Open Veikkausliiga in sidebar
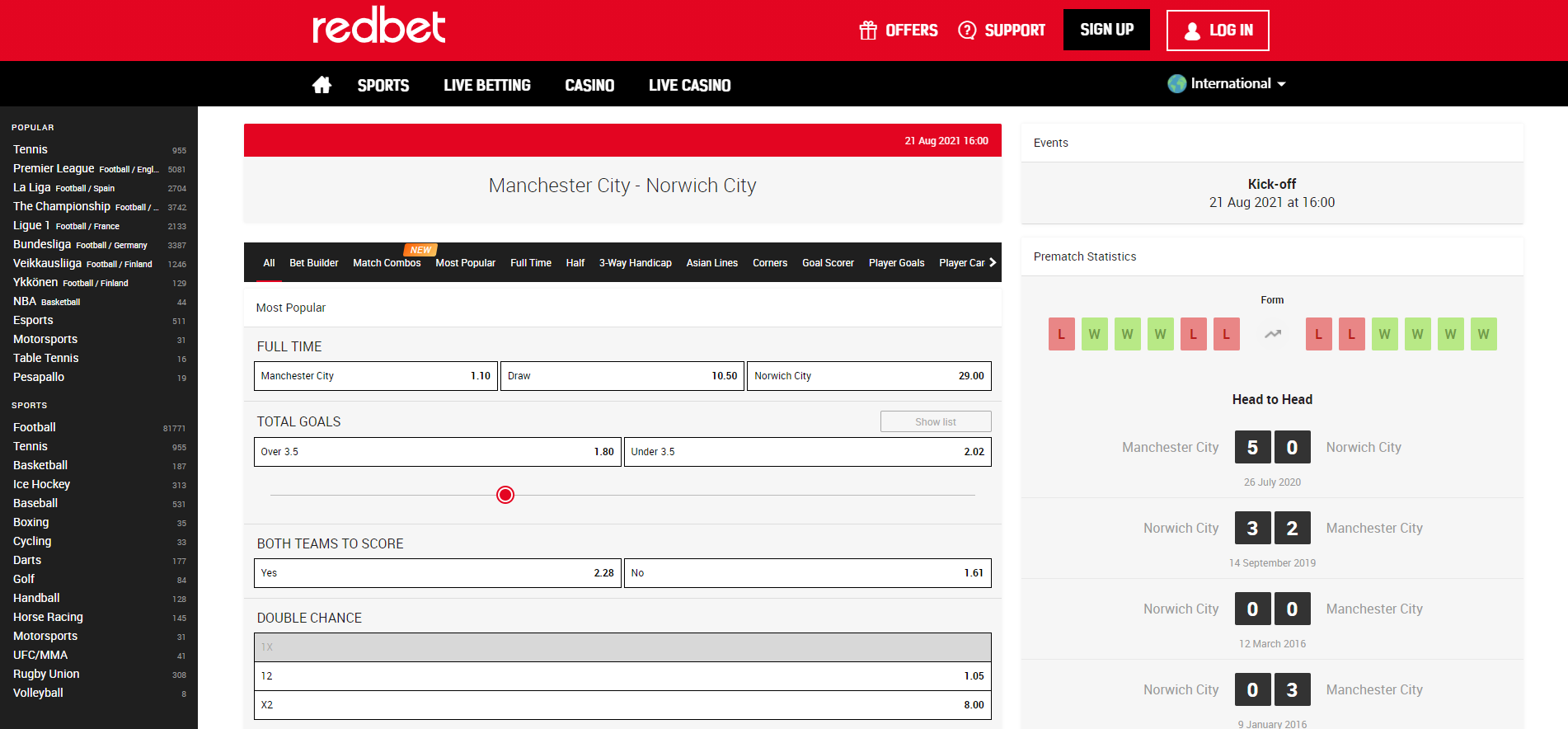 point(99,263)
